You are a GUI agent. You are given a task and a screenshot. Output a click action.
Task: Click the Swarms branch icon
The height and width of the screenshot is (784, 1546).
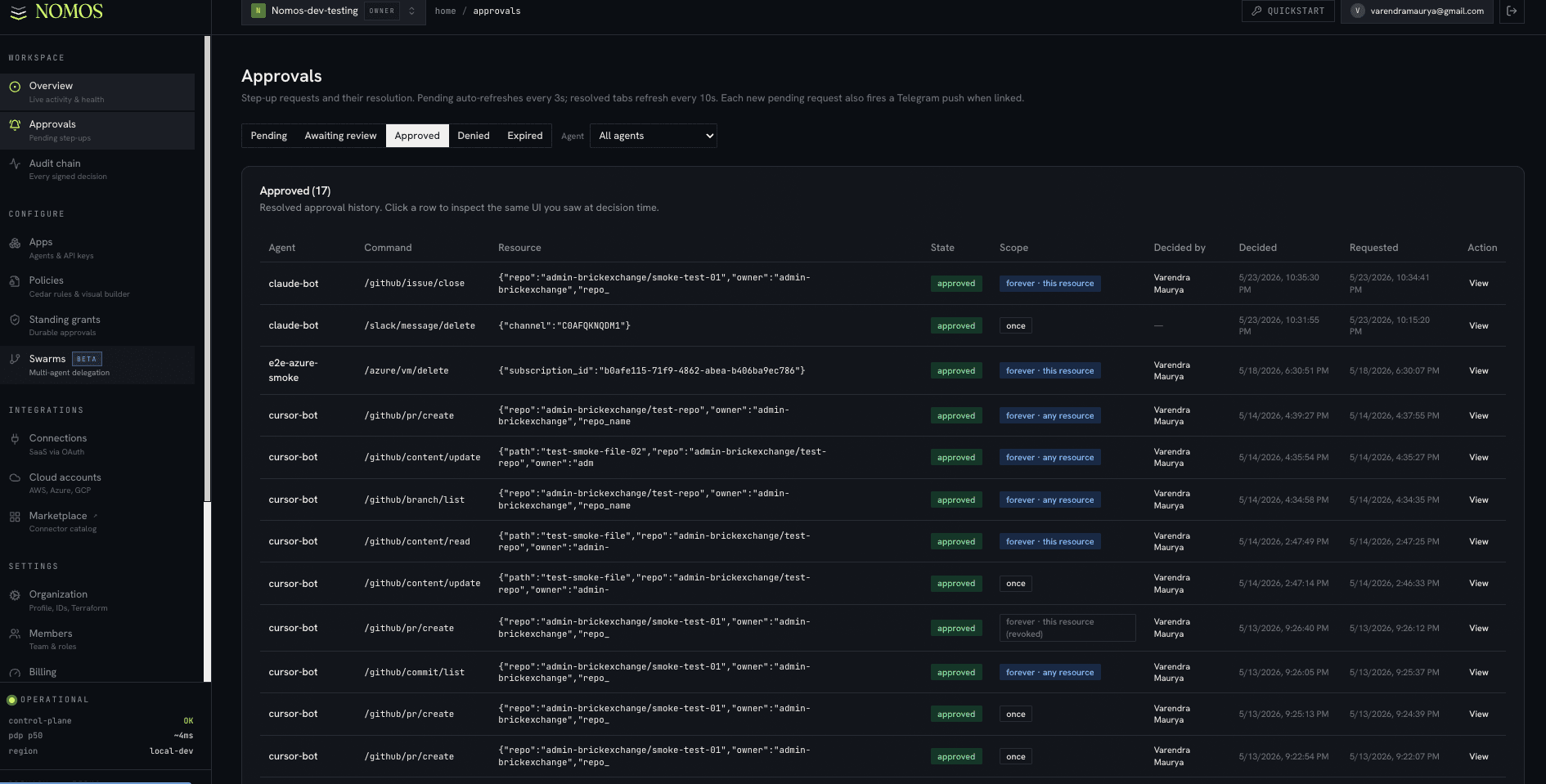(15, 359)
